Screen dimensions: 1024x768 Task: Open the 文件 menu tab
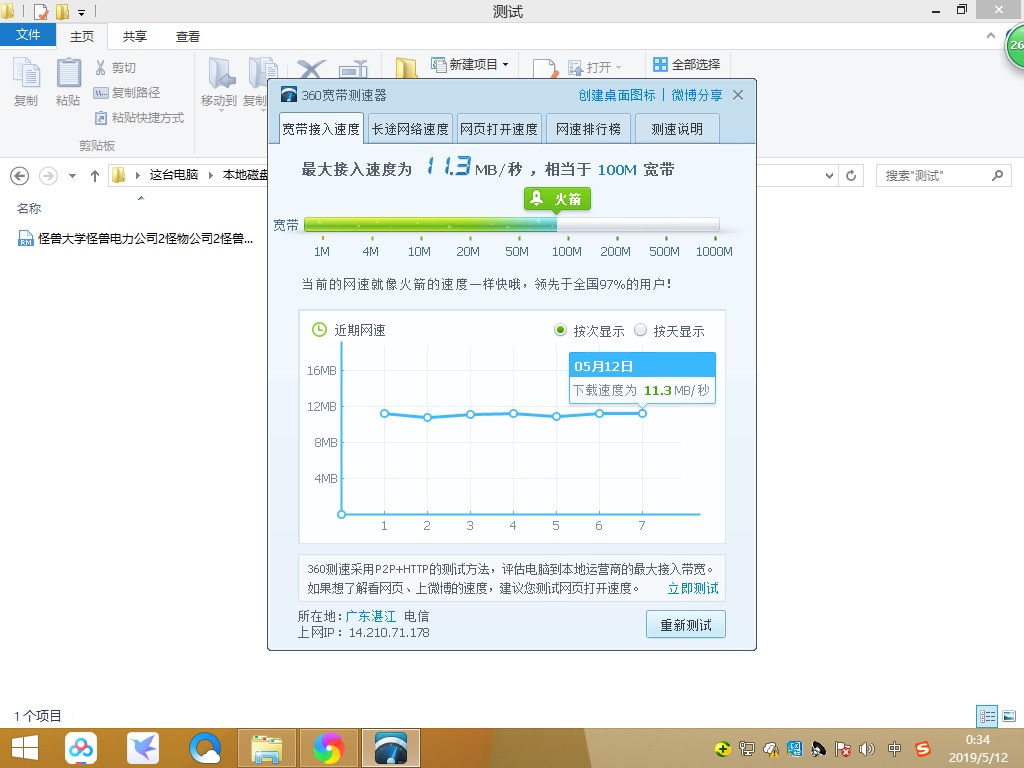coord(28,35)
